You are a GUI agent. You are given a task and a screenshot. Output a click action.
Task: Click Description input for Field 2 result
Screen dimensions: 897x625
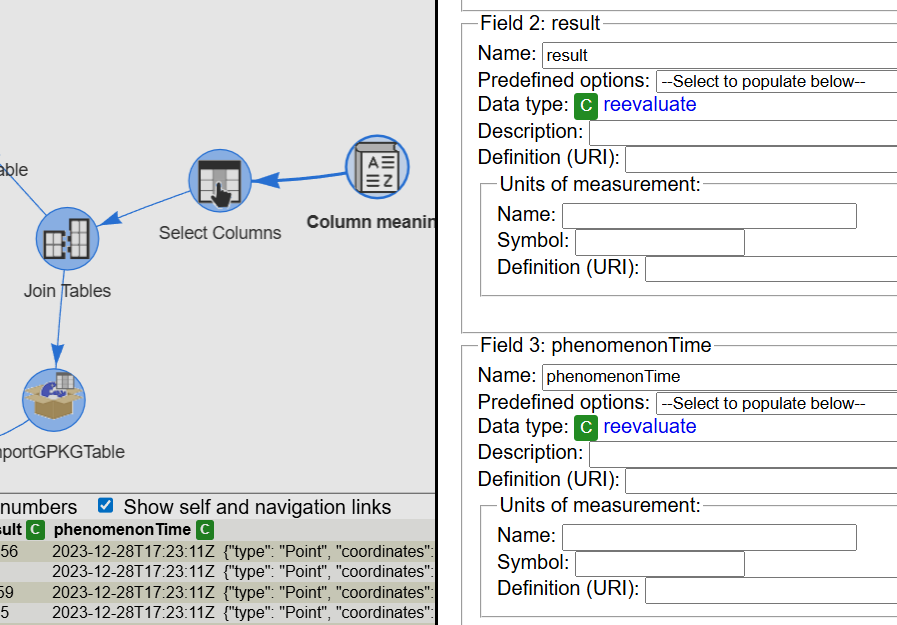point(742,132)
